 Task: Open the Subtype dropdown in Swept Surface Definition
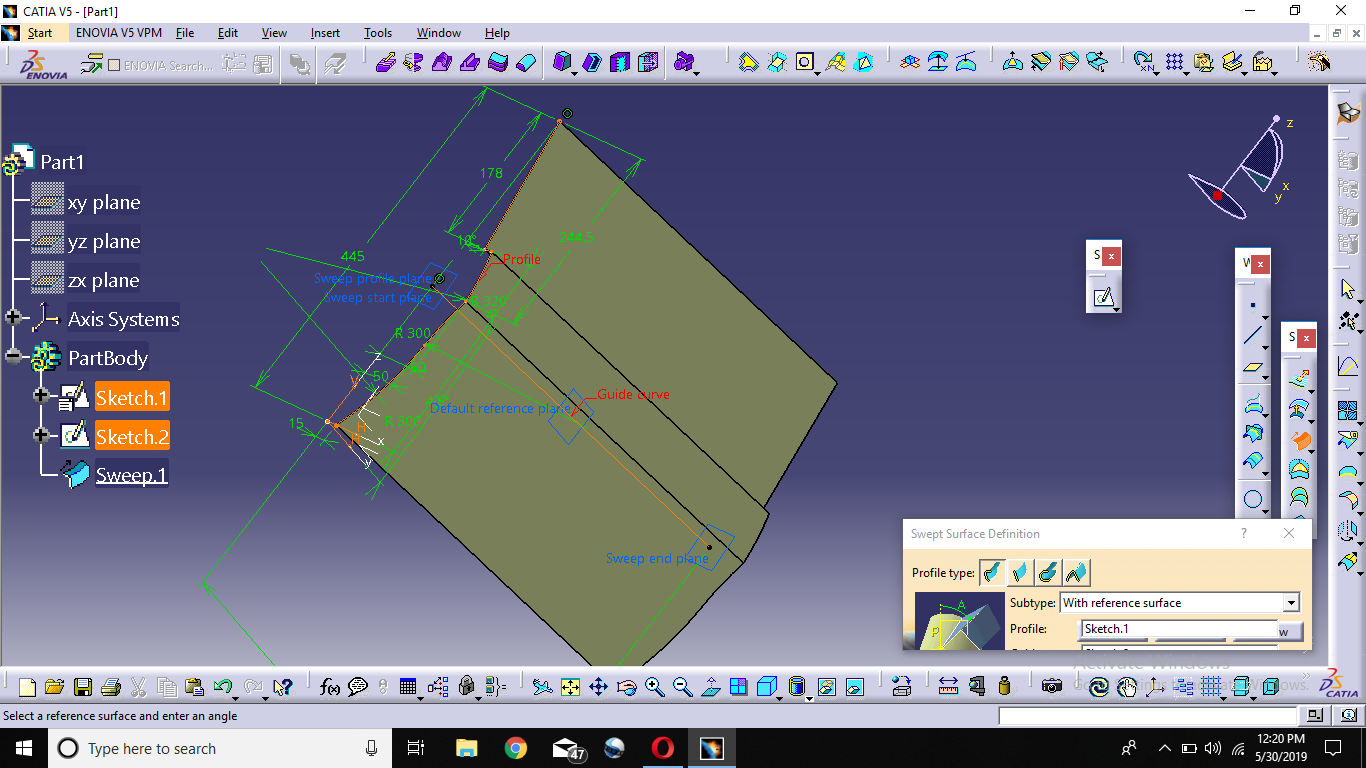[1291, 603]
